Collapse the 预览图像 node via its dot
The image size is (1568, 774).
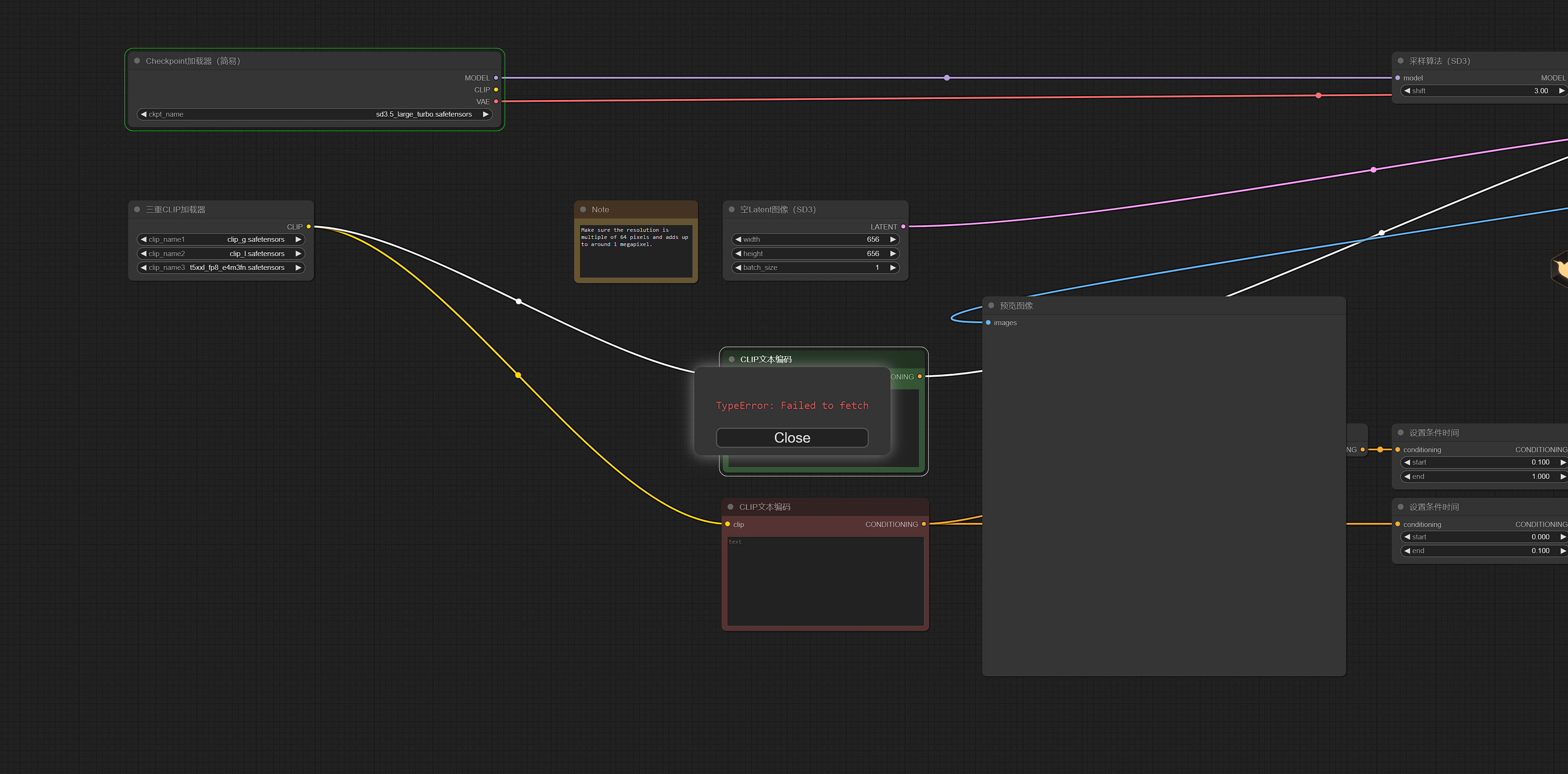(991, 306)
